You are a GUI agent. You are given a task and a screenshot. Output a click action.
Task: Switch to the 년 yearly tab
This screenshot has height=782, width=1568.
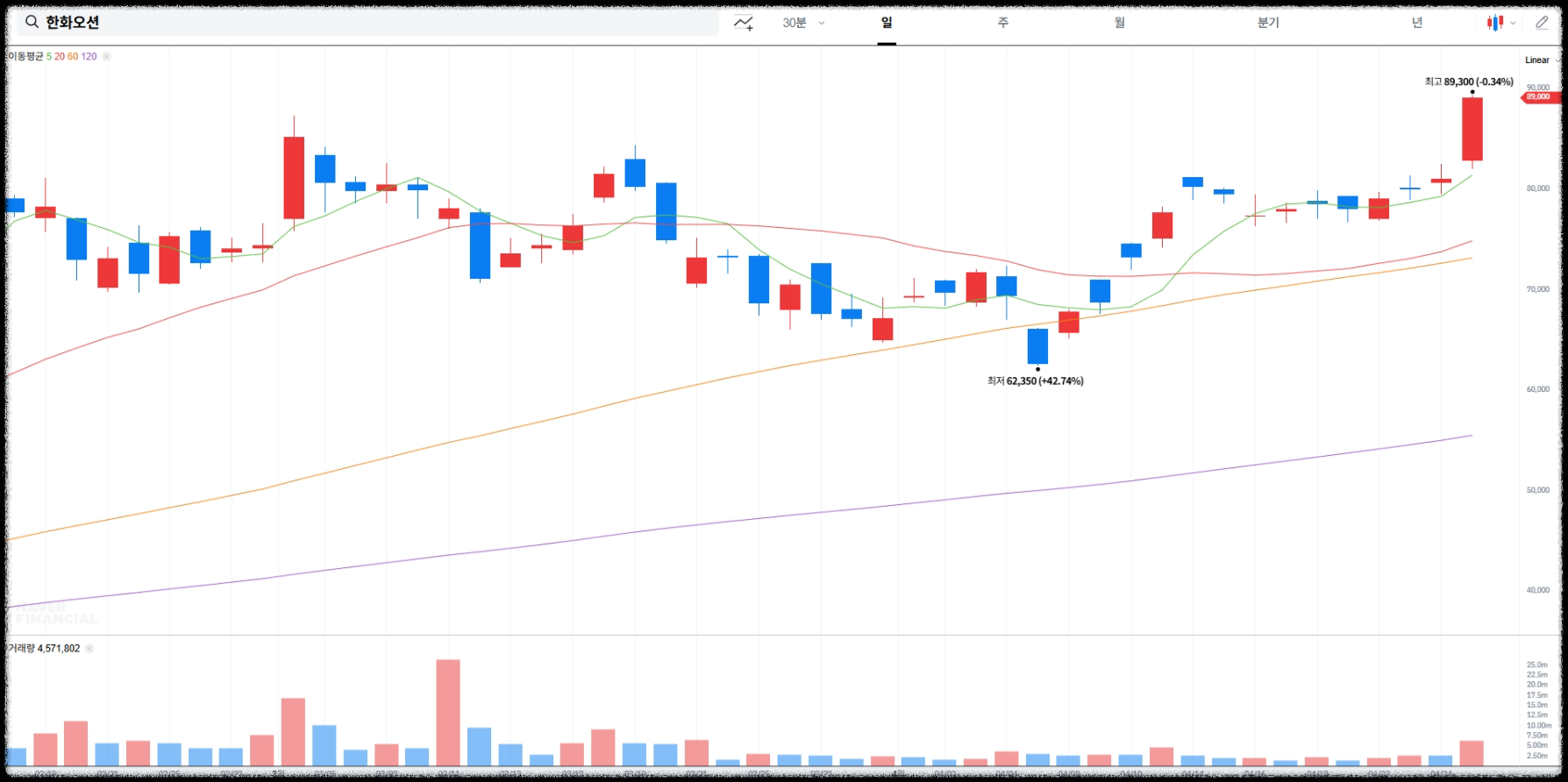[x=1417, y=23]
